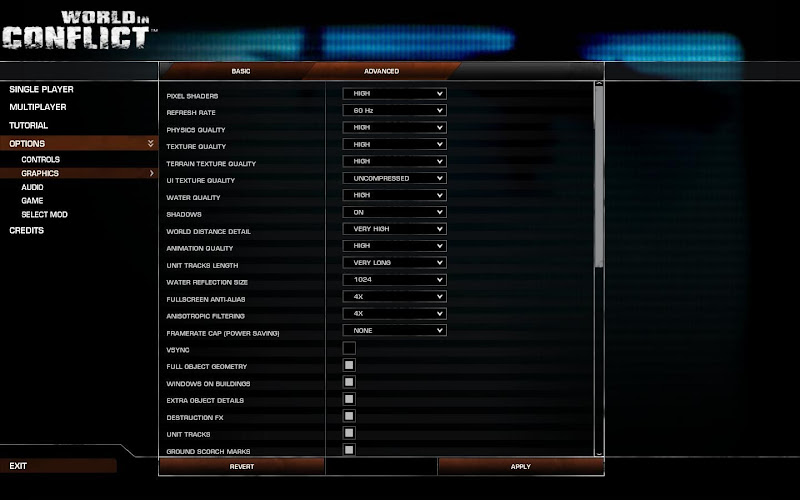Image resolution: width=800 pixels, height=500 pixels.
Task: Click the Graphics submenu arrow icon
Action: pyautogui.click(x=152, y=173)
